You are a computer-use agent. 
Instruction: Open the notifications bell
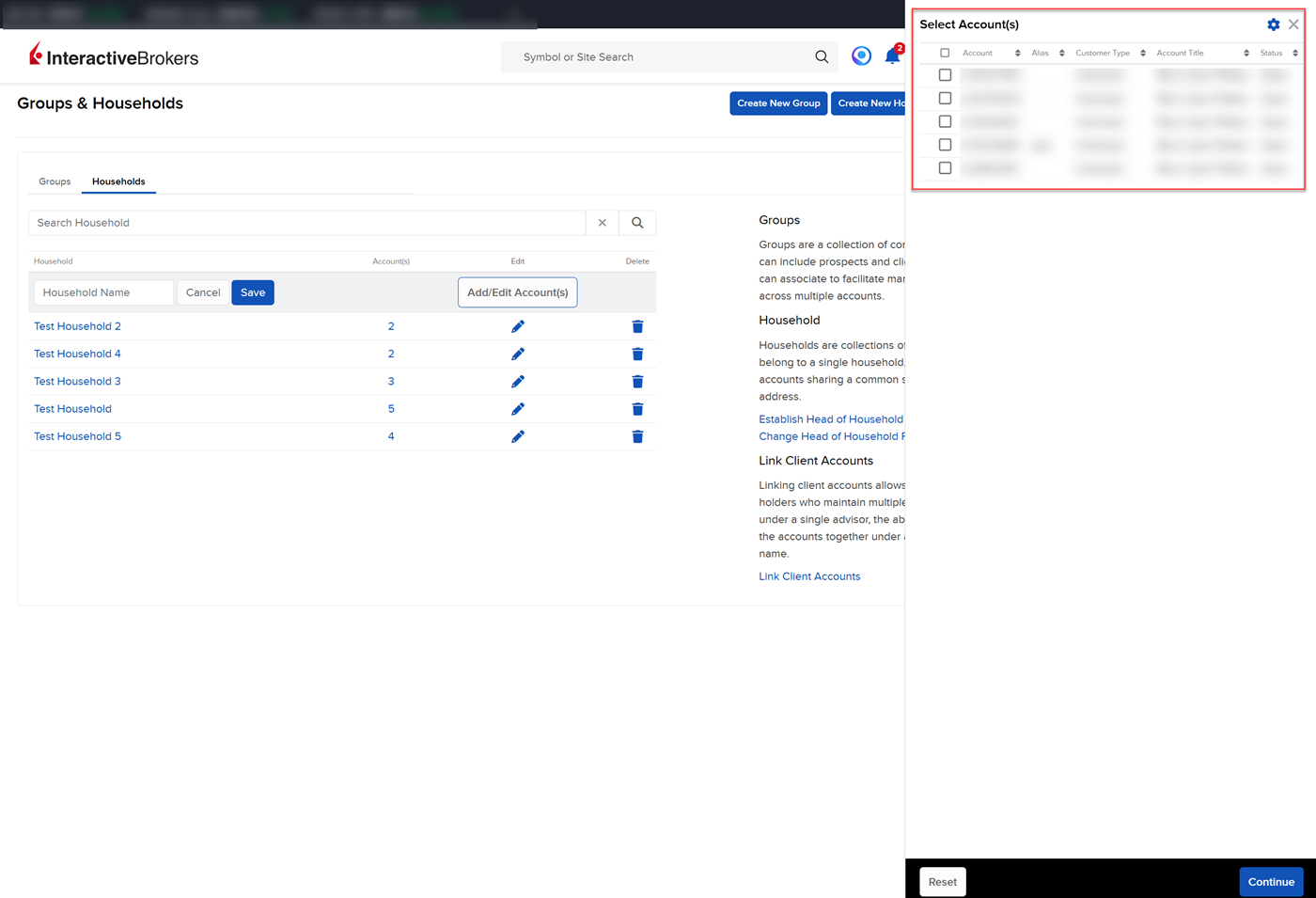click(892, 56)
